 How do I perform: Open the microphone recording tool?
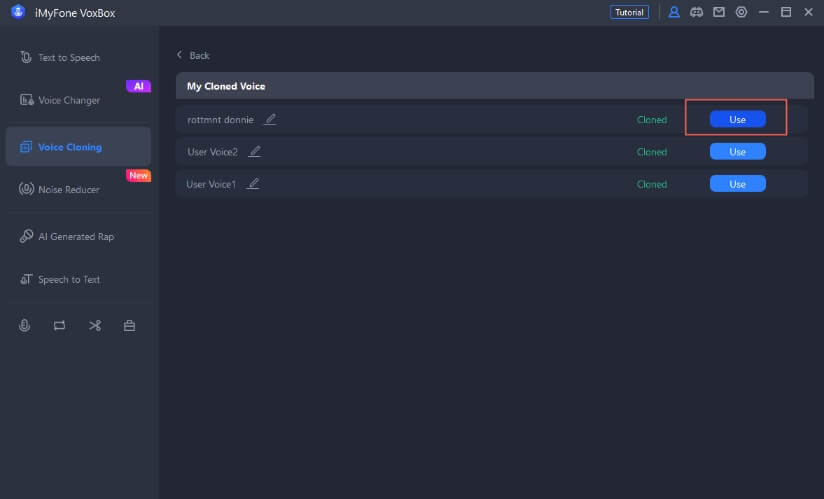click(24, 326)
